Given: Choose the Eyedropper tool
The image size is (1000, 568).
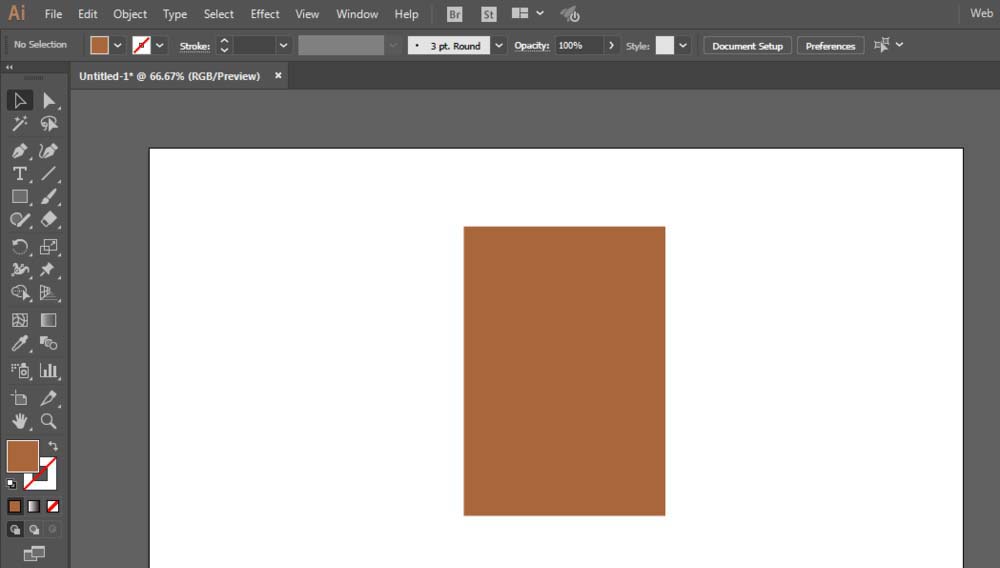Looking at the screenshot, I should 19,344.
